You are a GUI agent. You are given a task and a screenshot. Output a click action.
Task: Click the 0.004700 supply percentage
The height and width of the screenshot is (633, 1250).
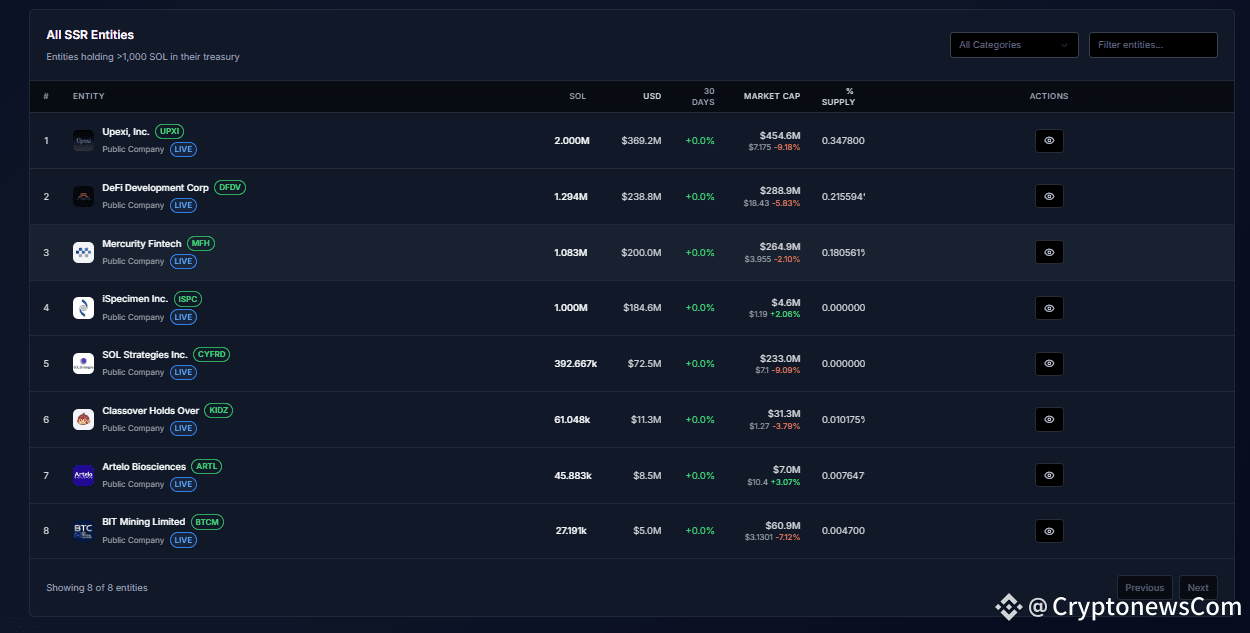pyautogui.click(x=843, y=531)
